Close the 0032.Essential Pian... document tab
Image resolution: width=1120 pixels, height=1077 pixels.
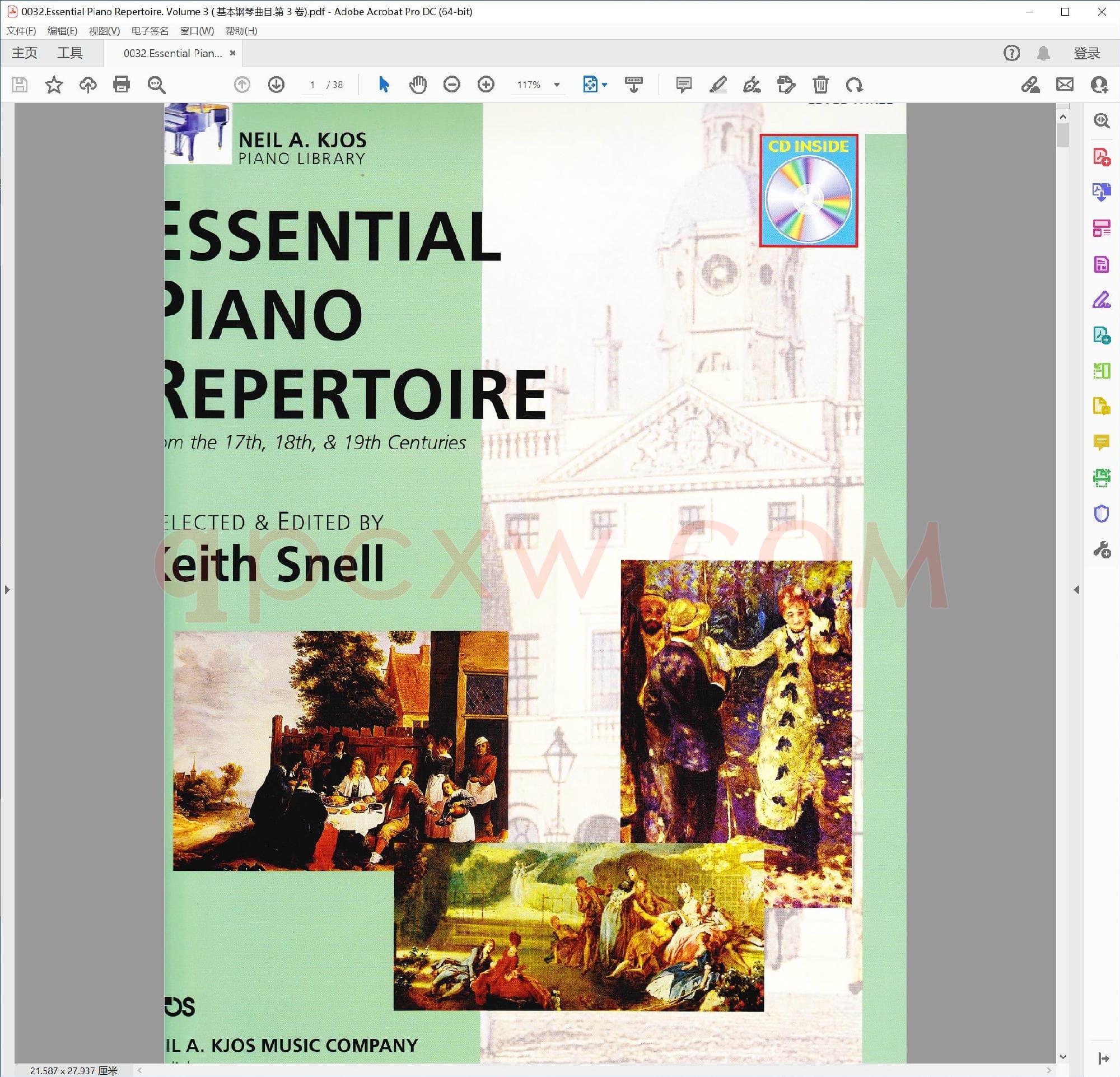[232, 53]
